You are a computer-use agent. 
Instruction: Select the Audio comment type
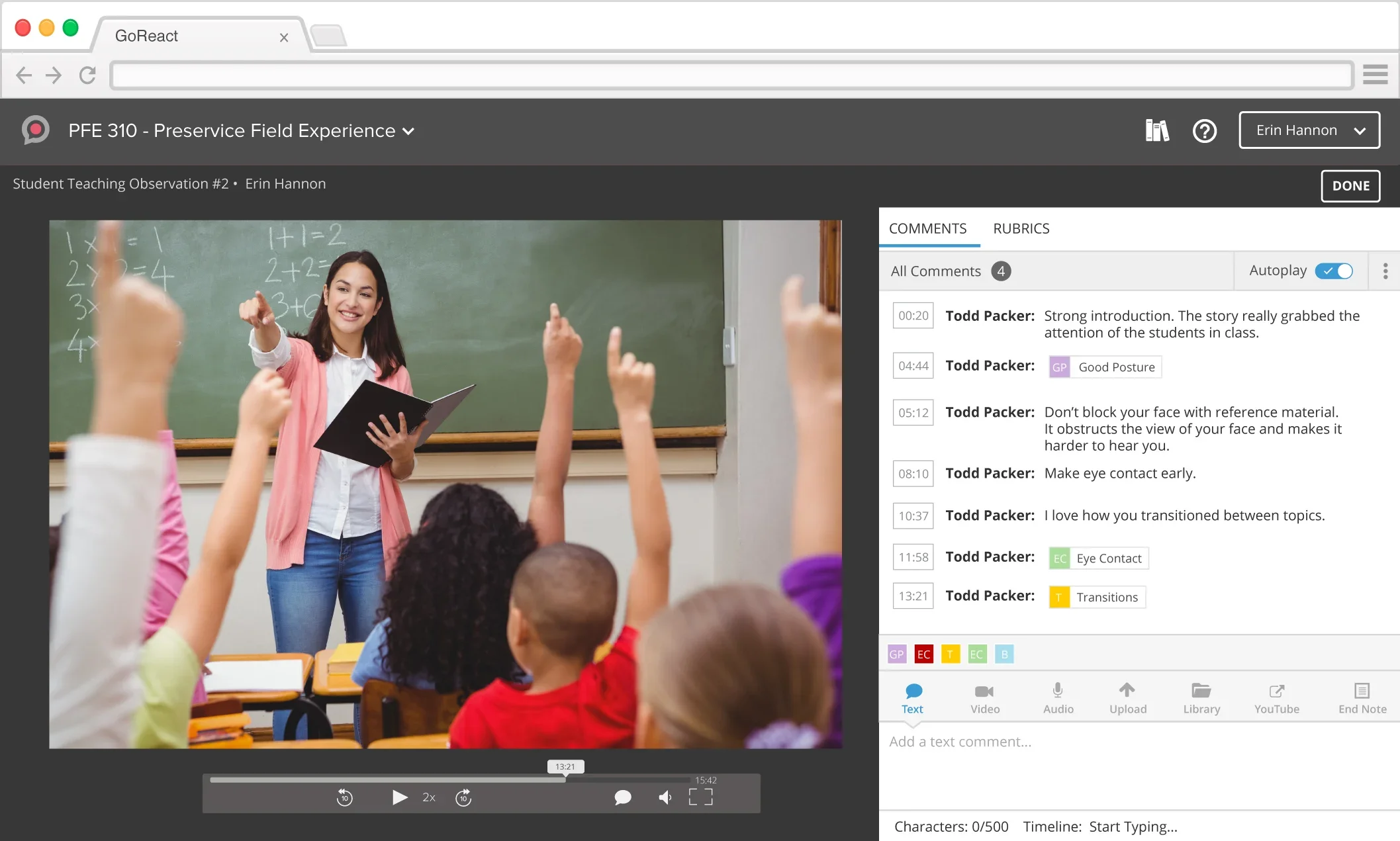click(1058, 698)
